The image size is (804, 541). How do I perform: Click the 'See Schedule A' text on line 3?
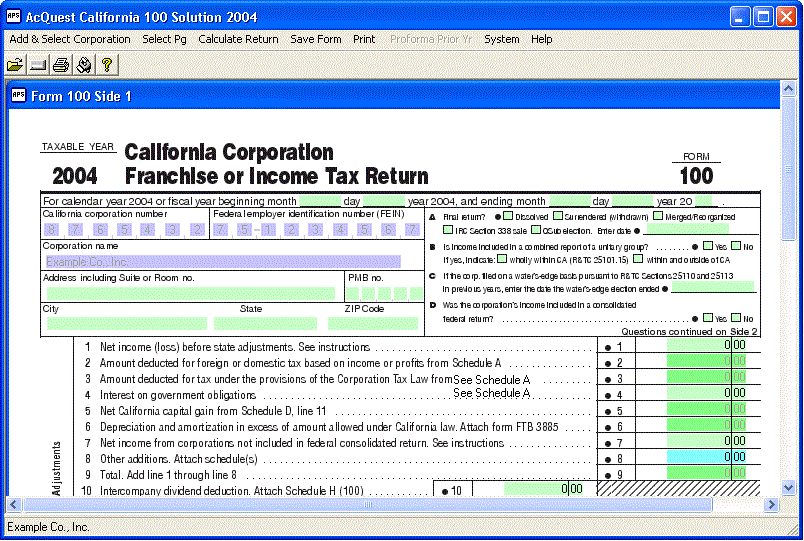coord(491,380)
